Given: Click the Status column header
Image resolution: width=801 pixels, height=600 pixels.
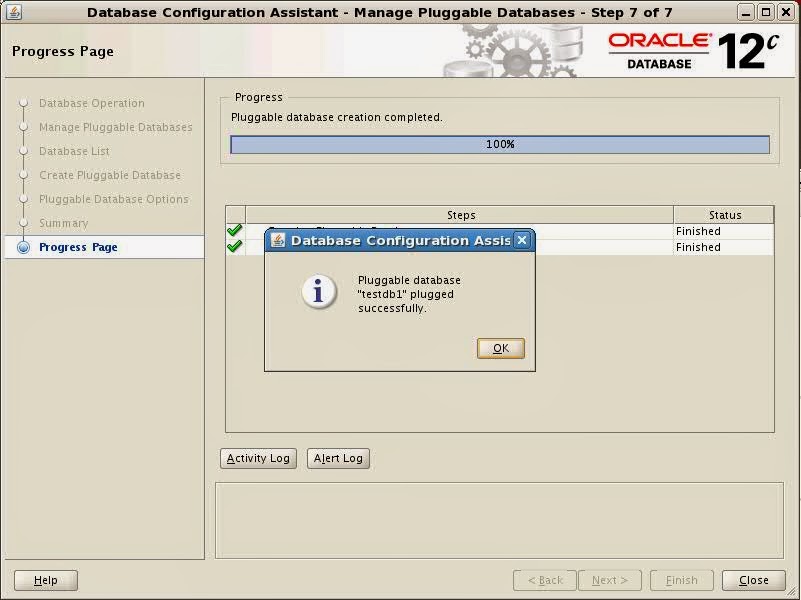Looking at the screenshot, I should 724,215.
